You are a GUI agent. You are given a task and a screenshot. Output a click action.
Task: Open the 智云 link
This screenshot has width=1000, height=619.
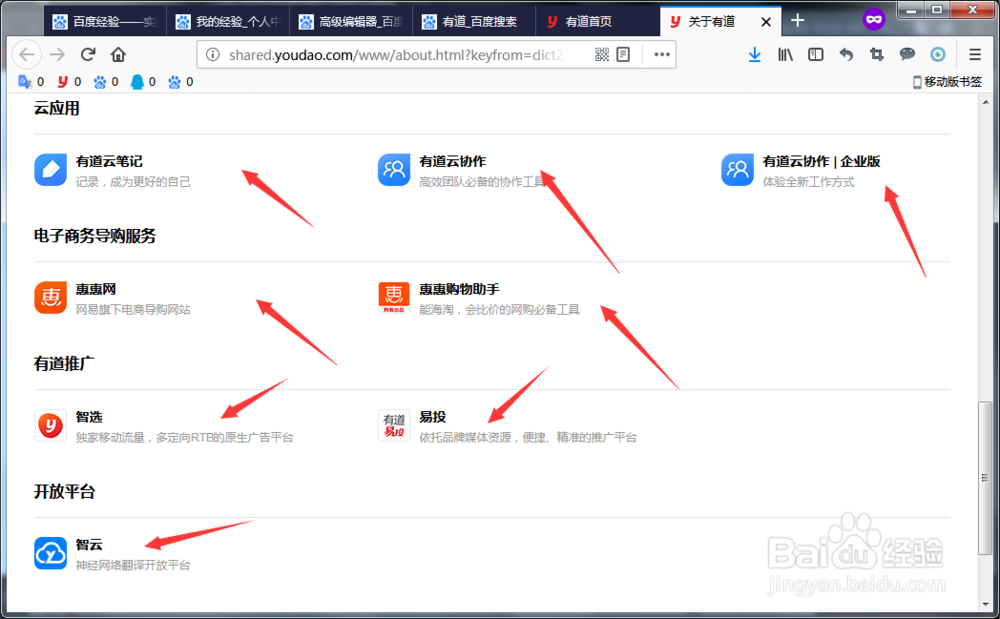(x=89, y=545)
